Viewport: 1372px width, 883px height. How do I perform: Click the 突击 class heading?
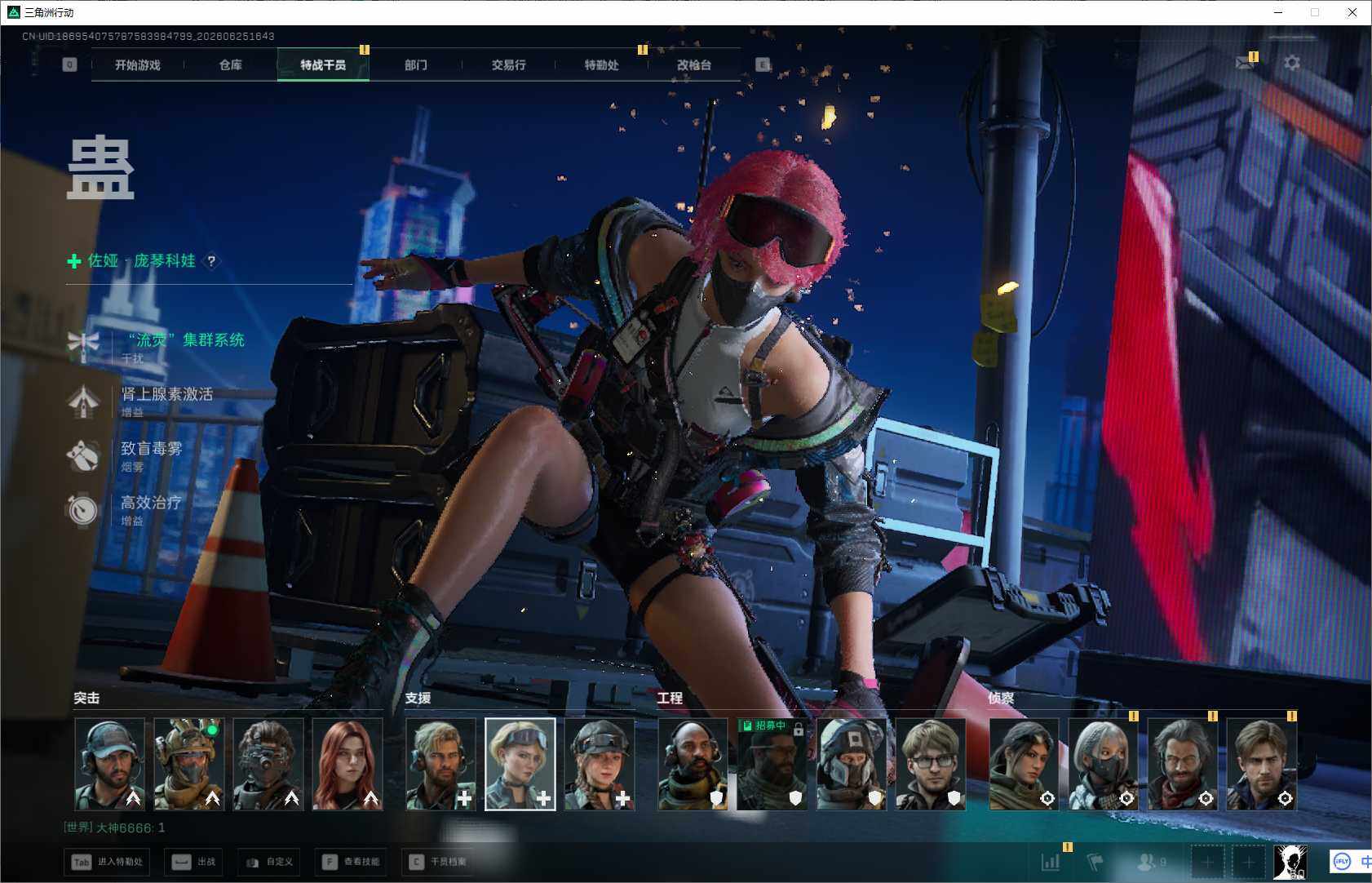point(86,699)
